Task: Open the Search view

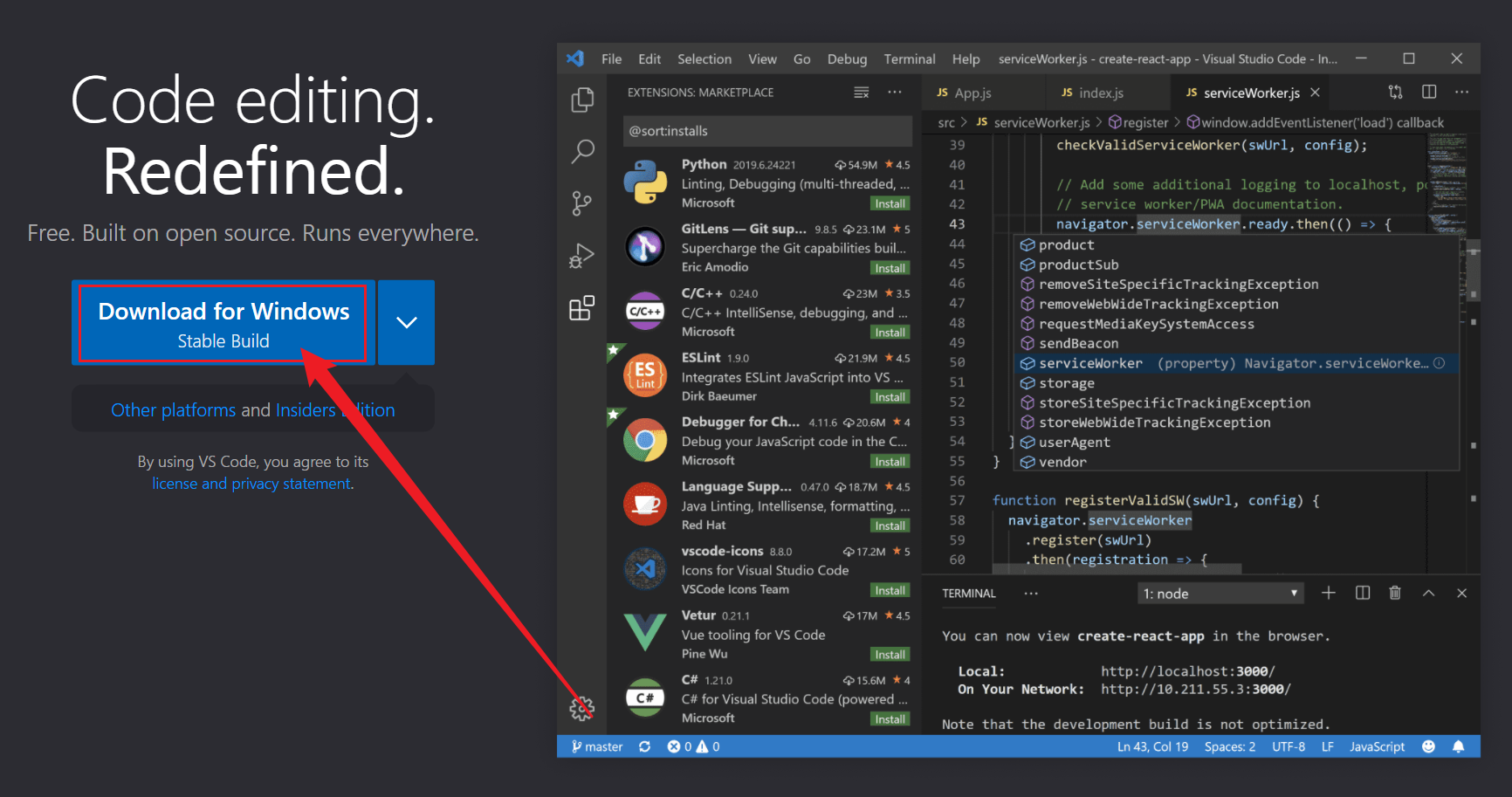Action: [x=581, y=151]
